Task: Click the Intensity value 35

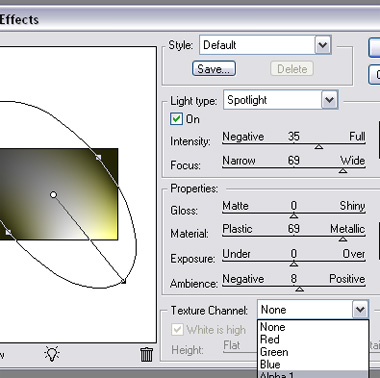Action: point(294,136)
